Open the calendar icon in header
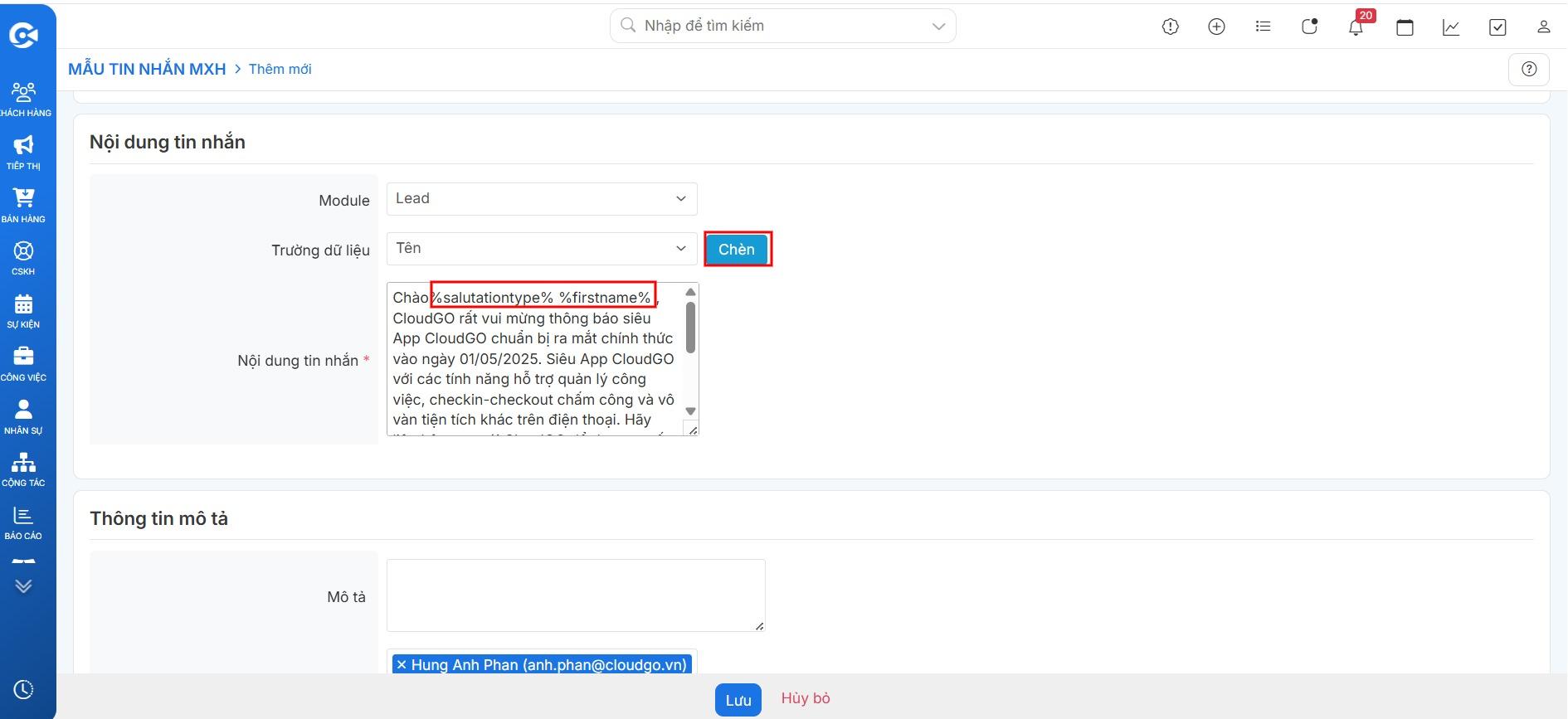 [1405, 27]
